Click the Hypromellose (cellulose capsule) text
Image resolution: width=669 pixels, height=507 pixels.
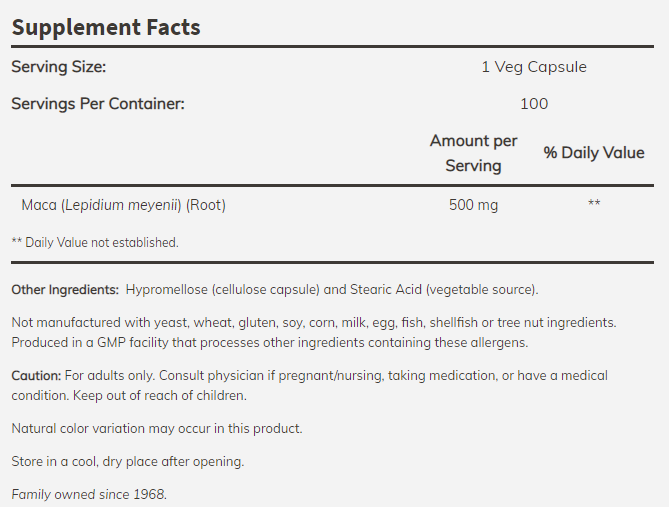pyautogui.click(x=223, y=290)
